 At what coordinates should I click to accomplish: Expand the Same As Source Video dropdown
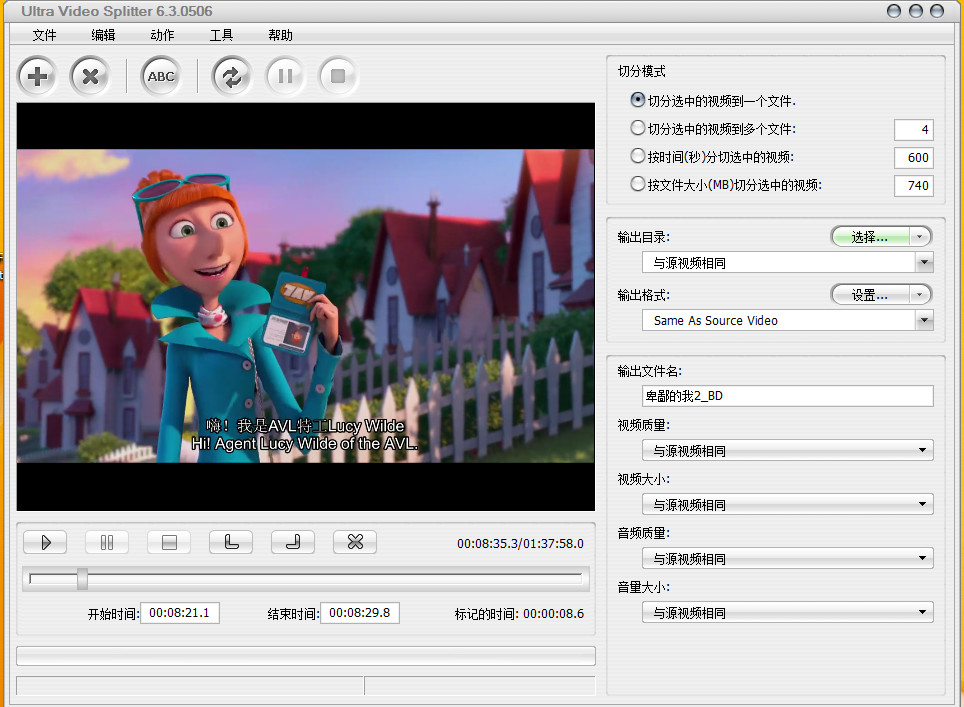924,321
